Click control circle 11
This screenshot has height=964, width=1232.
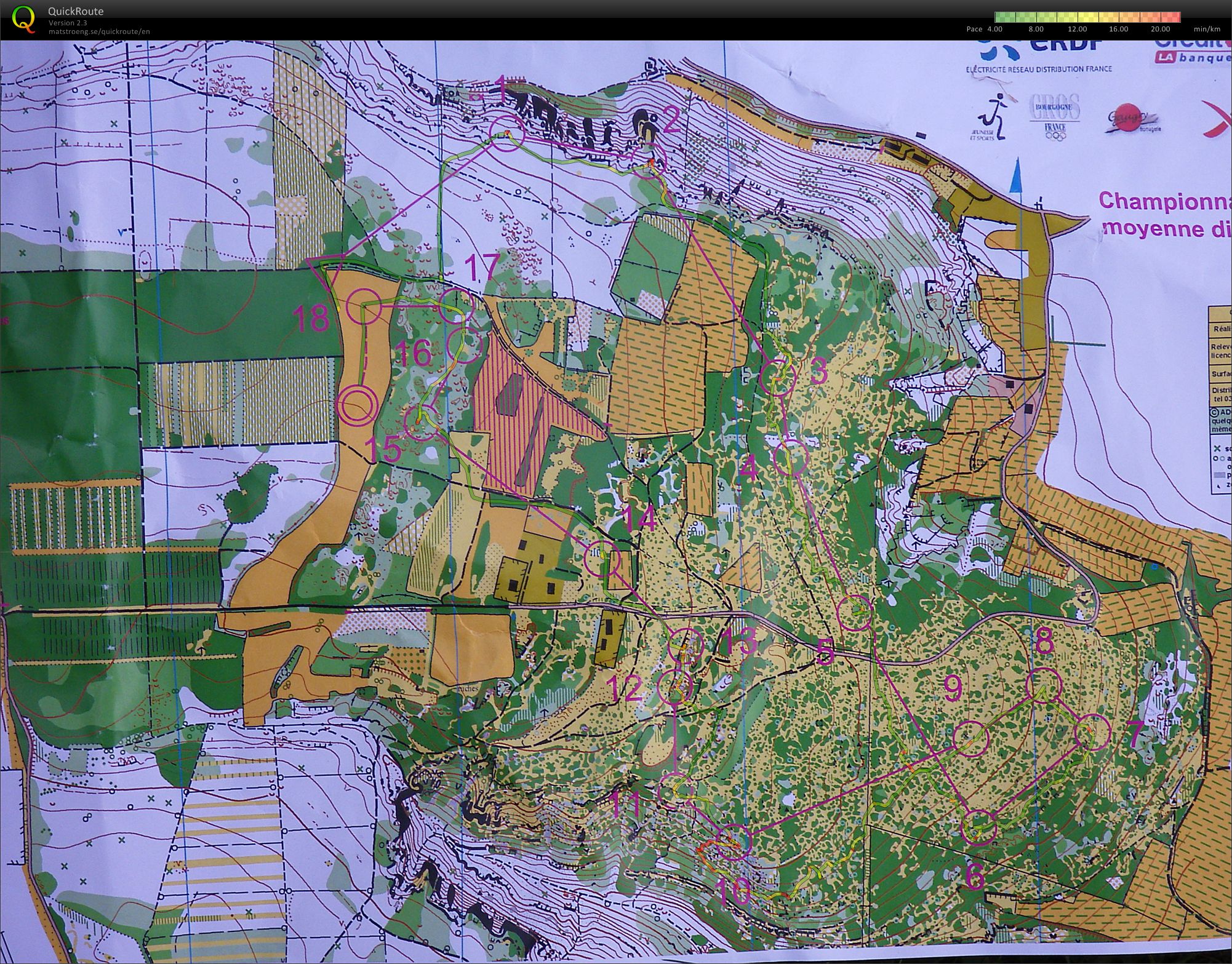(x=676, y=790)
